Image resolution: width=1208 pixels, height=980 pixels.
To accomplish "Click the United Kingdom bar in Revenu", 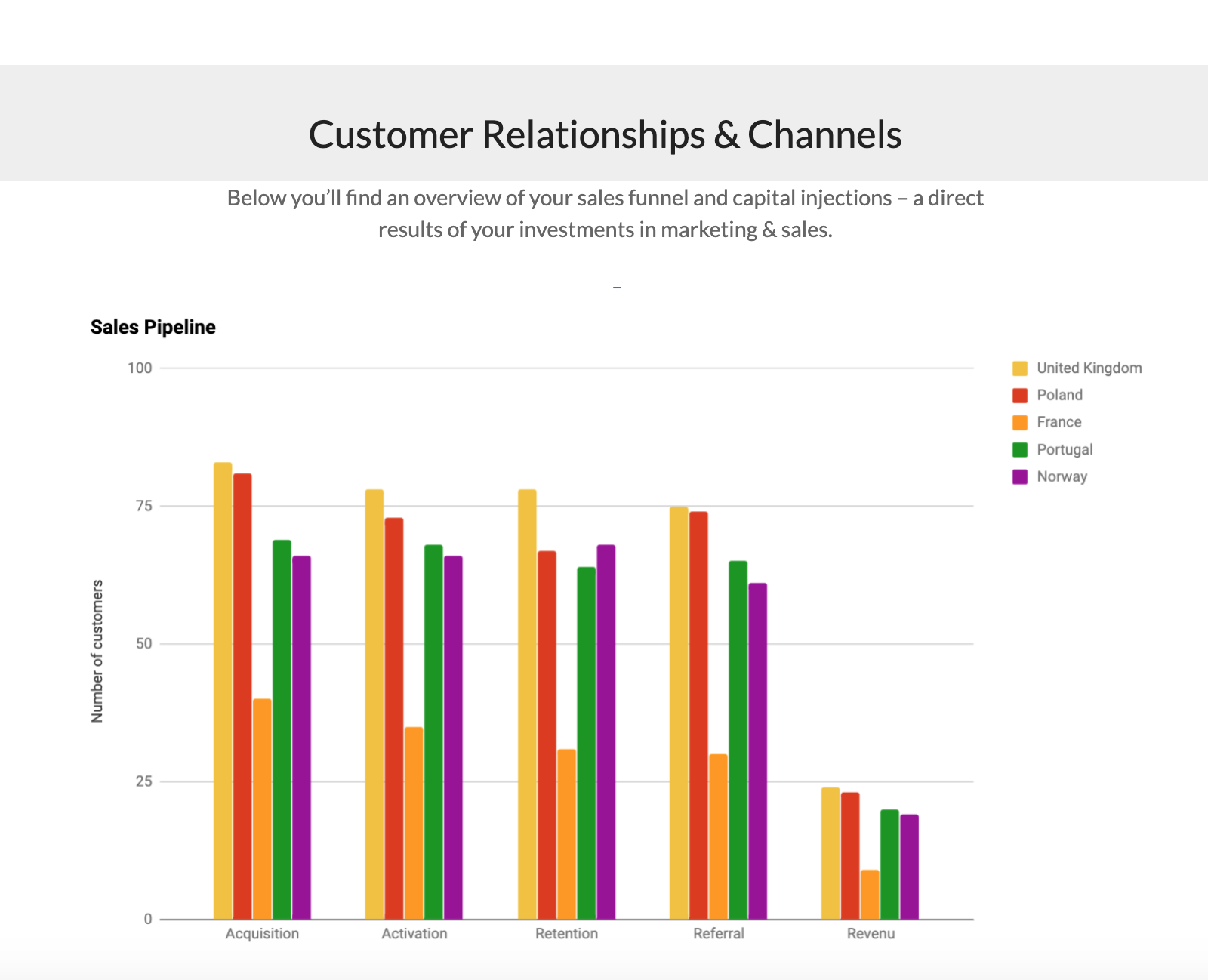I will (830, 853).
